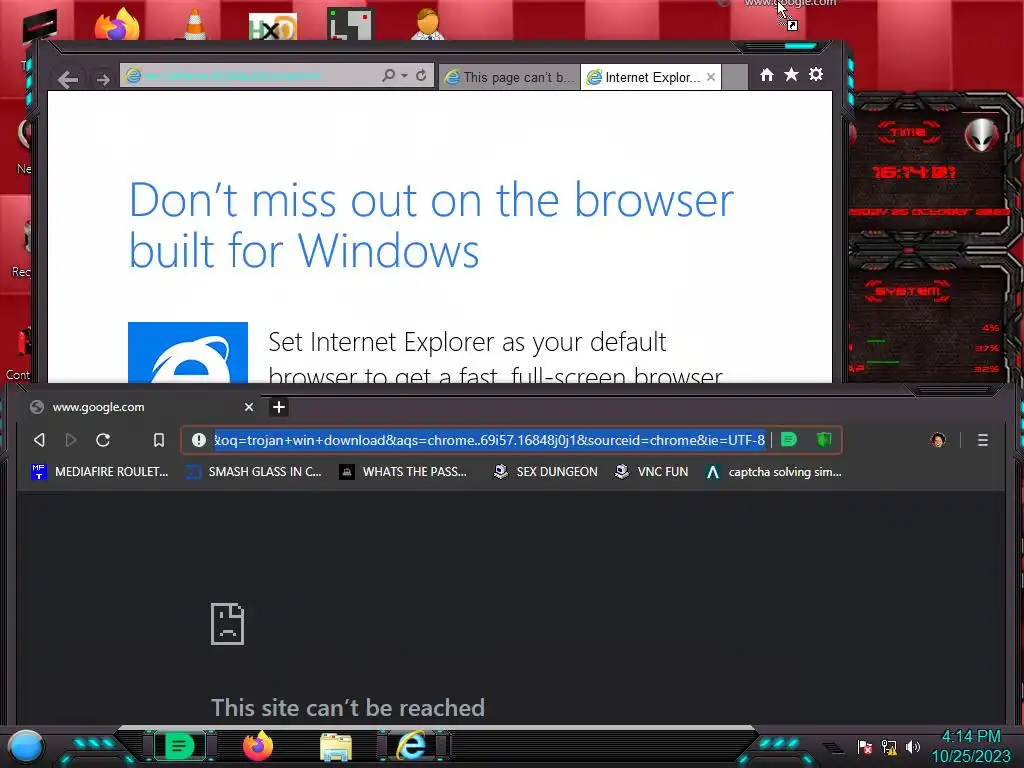Go to IE home page icon
This screenshot has height=768, width=1024.
coord(767,74)
